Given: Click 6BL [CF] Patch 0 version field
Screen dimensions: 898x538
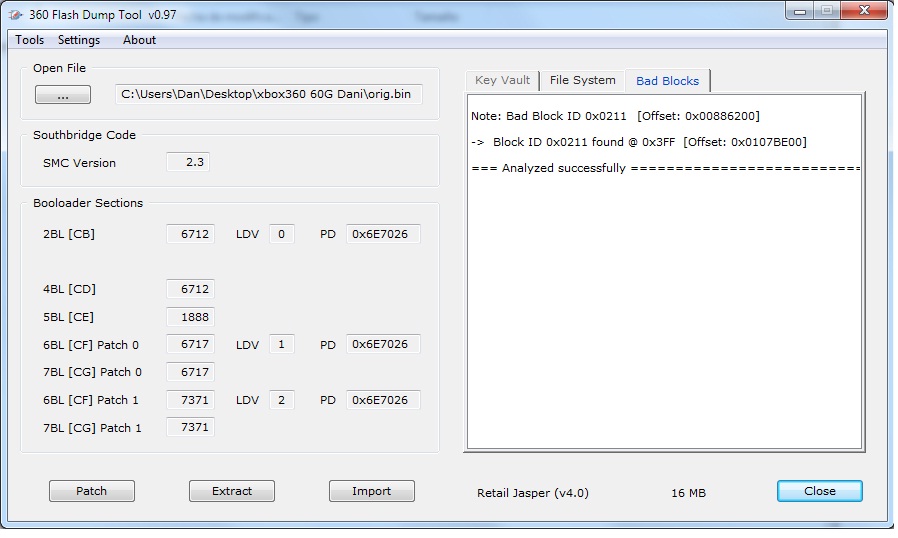Looking at the screenshot, I should [x=191, y=344].
